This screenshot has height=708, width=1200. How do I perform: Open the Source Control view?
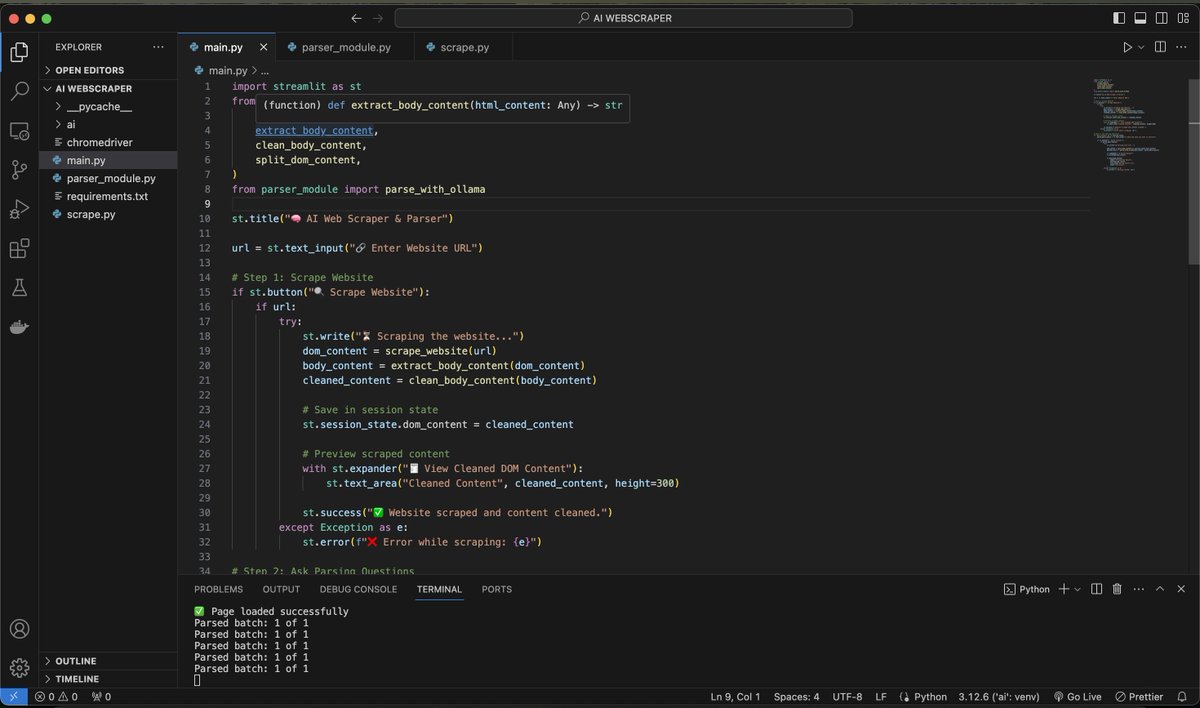pyautogui.click(x=19, y=170)
